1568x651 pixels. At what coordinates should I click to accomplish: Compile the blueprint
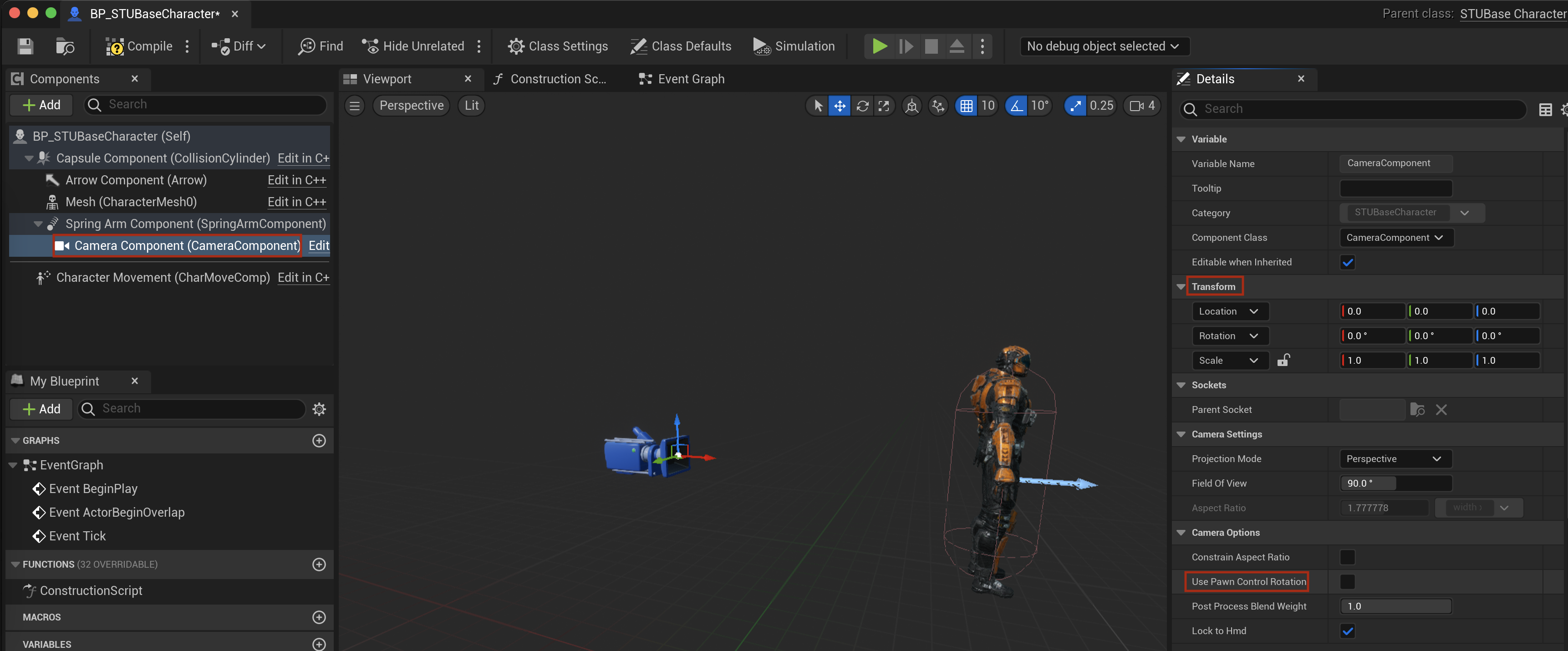pos(139,46)
